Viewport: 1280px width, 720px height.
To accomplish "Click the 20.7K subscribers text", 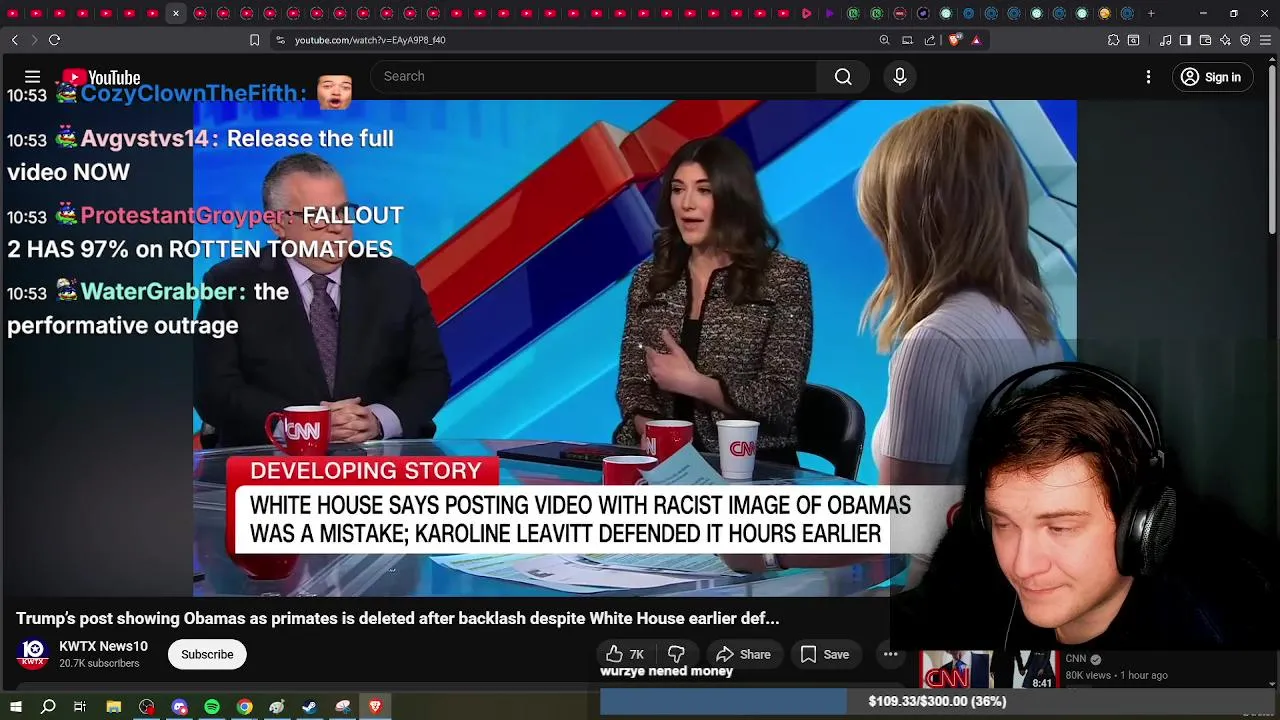I will [99, 664].
